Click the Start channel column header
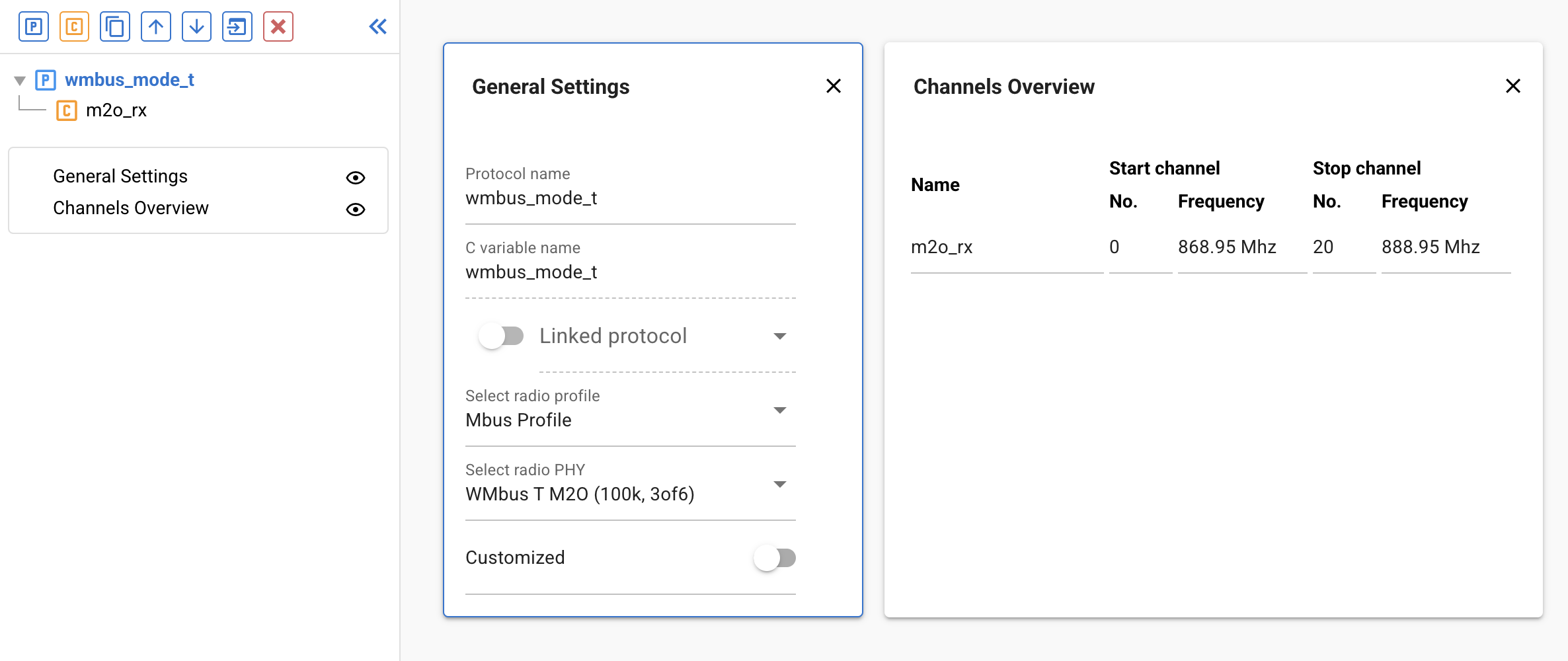This screenshot has height=661, width=1568. (1165, 169)
